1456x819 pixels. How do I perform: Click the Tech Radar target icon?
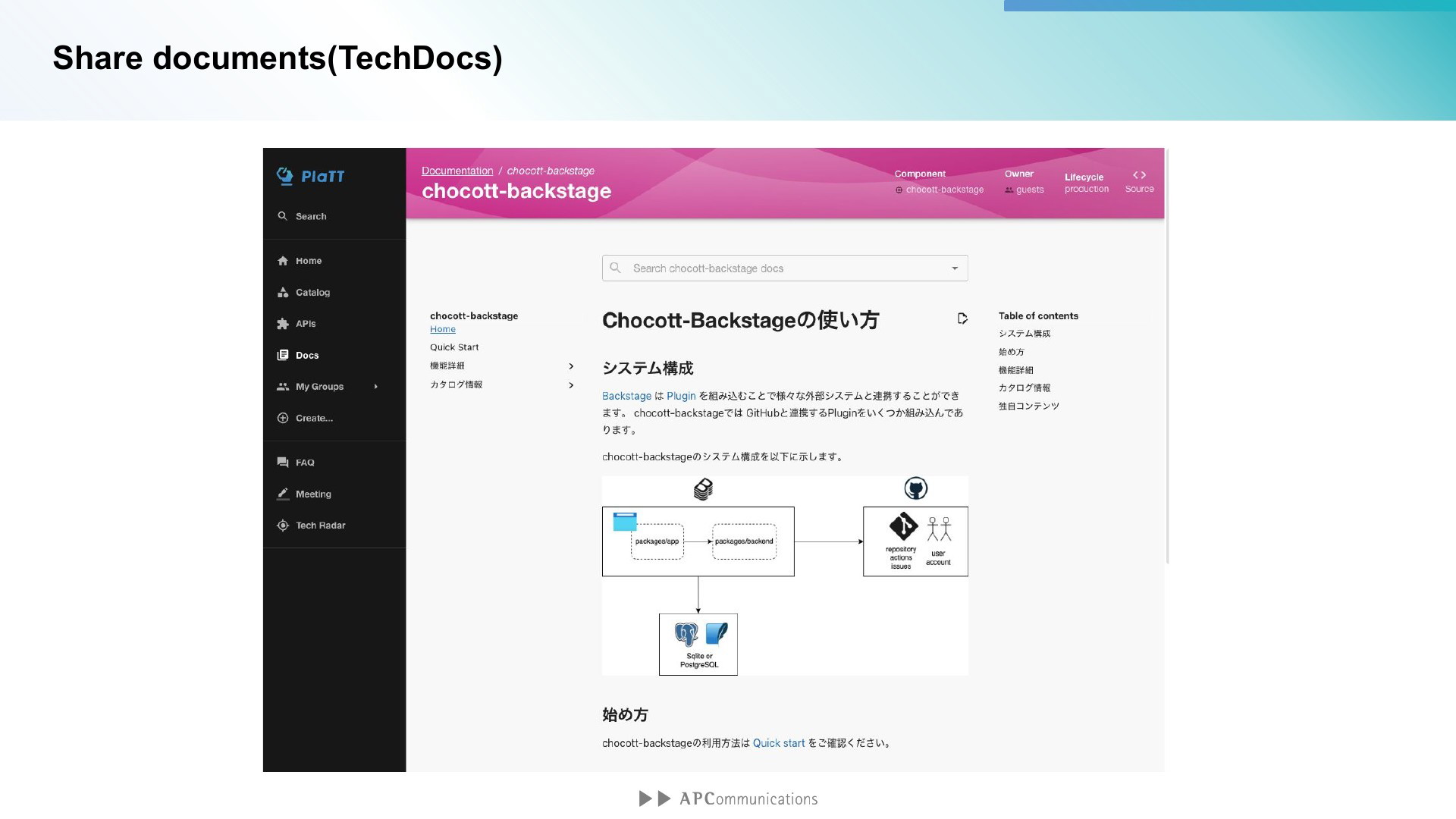283,526
